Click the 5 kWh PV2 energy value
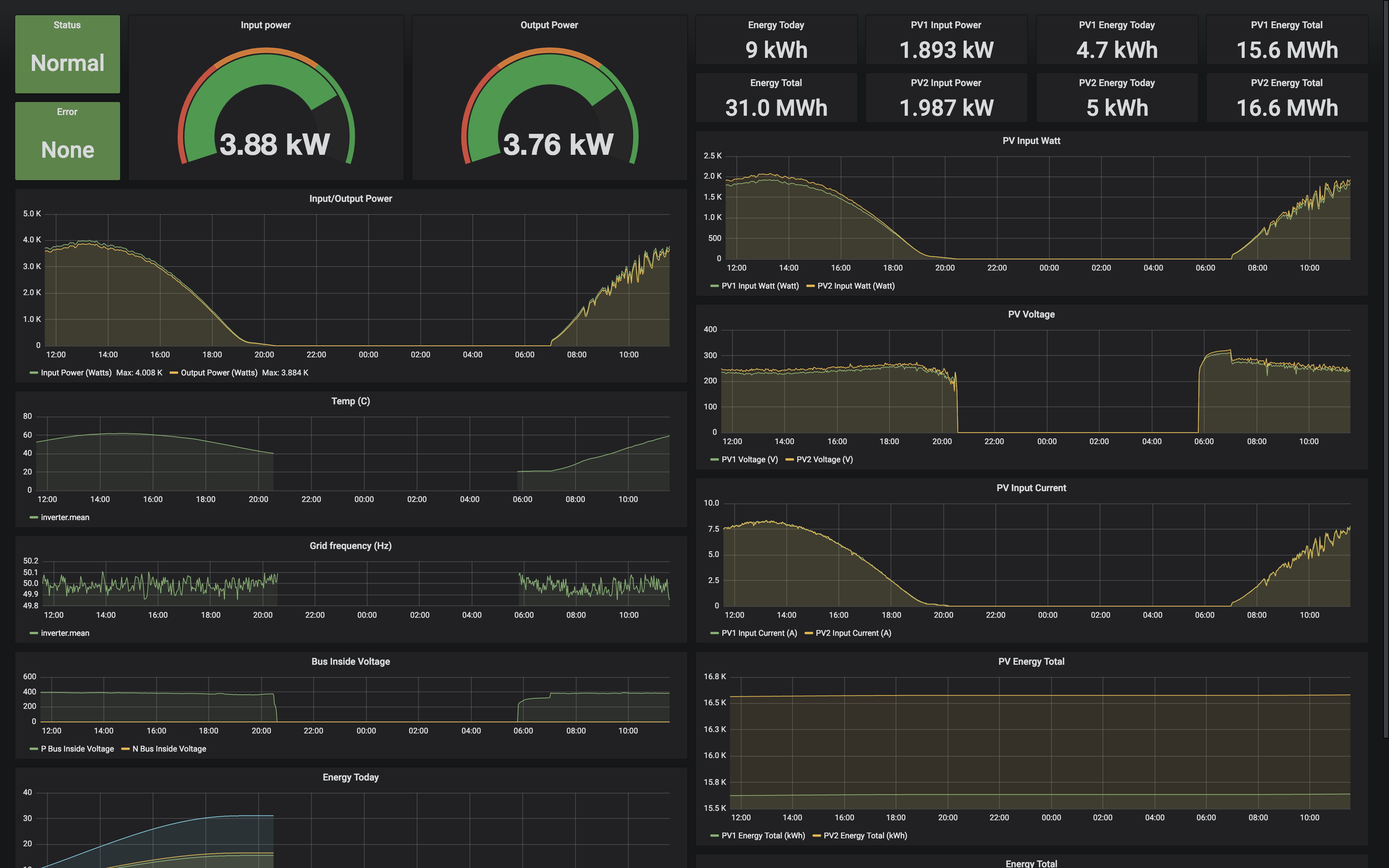Image resolution: width=1389 pixels, height=868 pixels. point(1117,109)
